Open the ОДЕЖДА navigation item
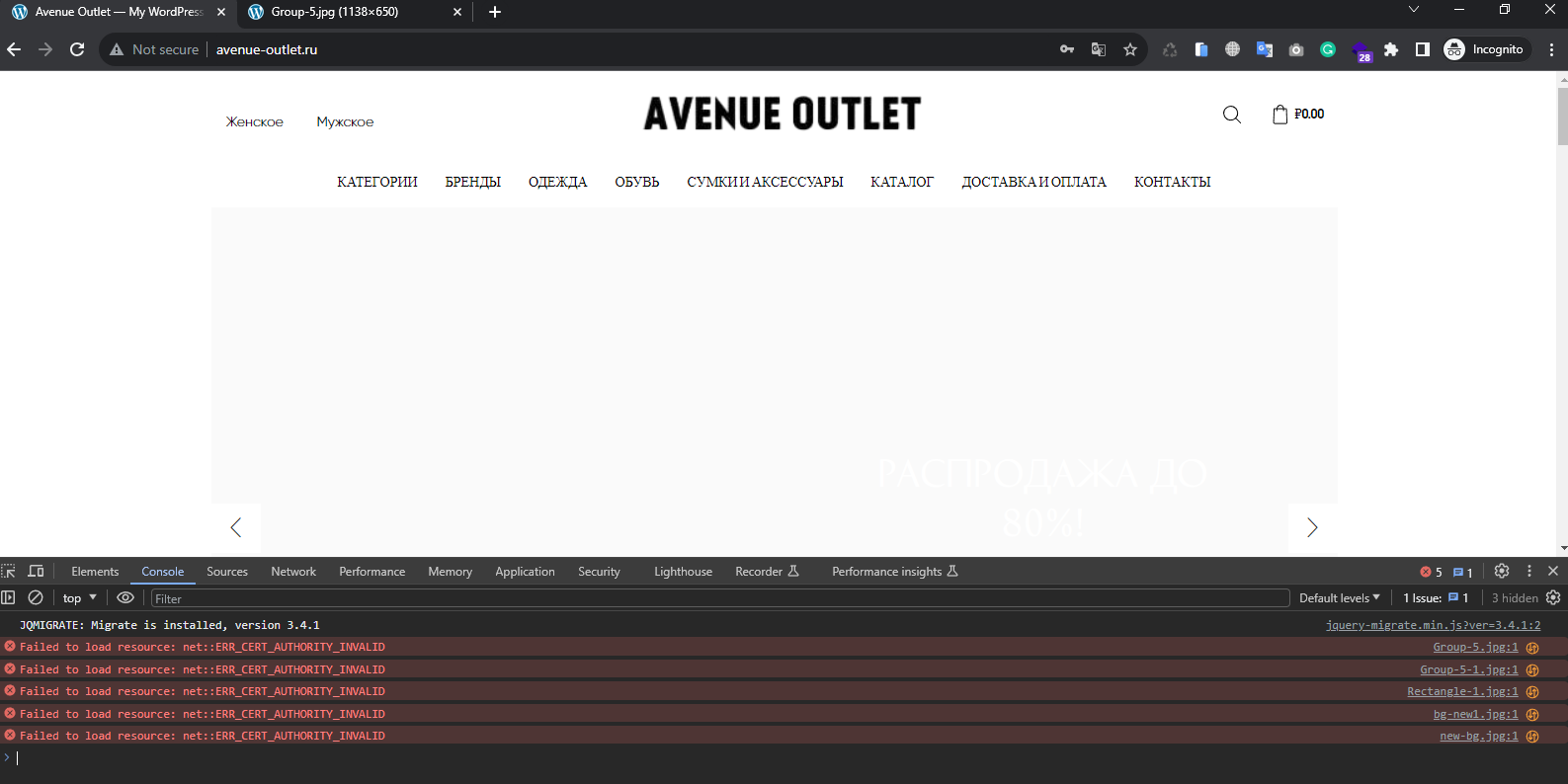 click(x=558, y=182)
